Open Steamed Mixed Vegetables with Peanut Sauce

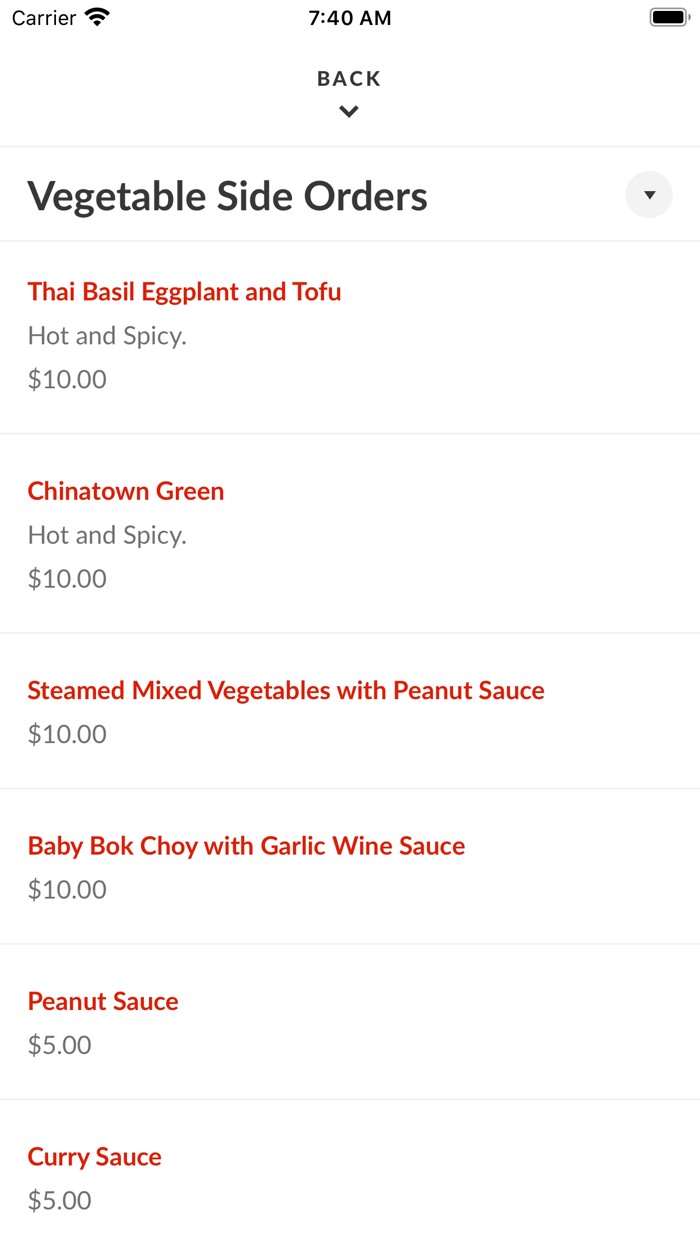286,690
